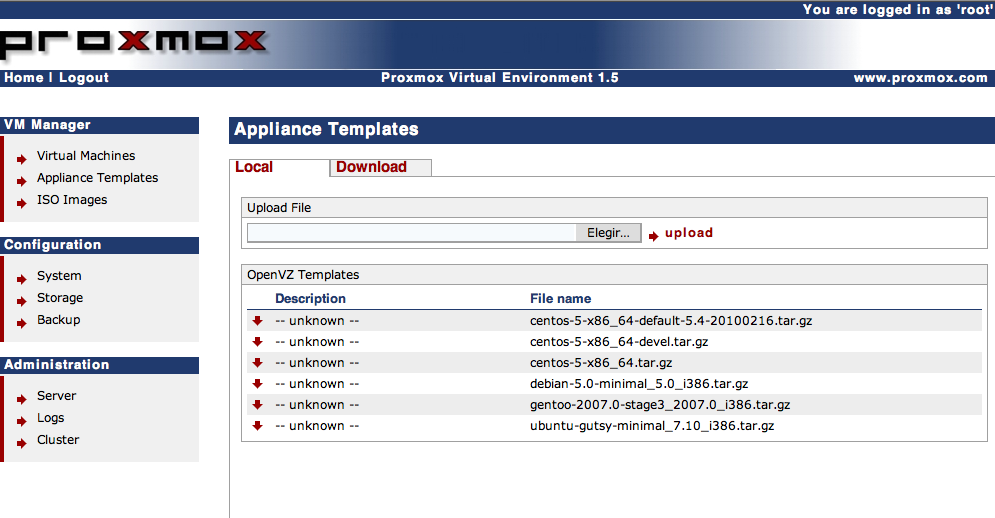Click the arrow icon beside Virtual Machines
Viewport: 995px width, 518px height.
point(22,158)
